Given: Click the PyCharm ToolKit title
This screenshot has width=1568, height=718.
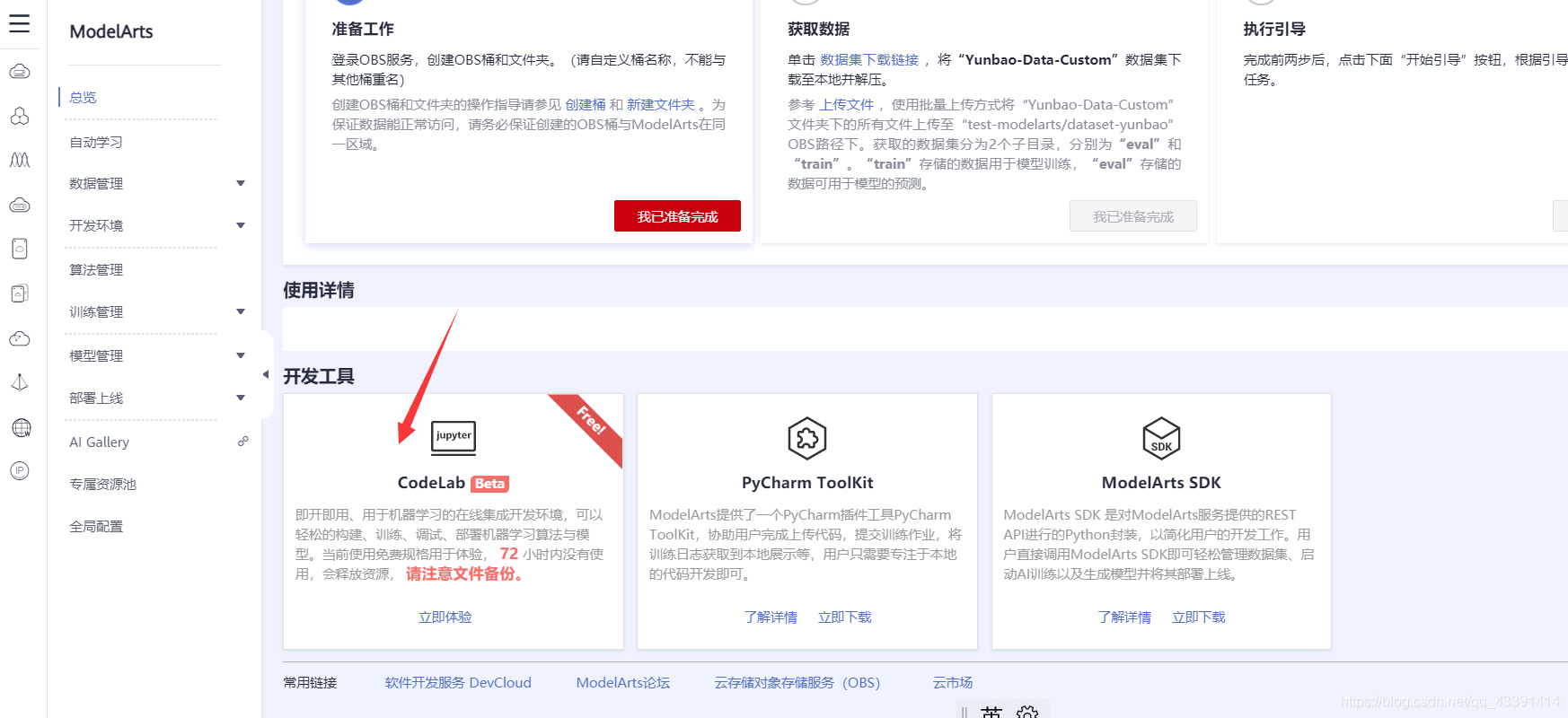Looking at the screenshot, I should click(807, 482).
